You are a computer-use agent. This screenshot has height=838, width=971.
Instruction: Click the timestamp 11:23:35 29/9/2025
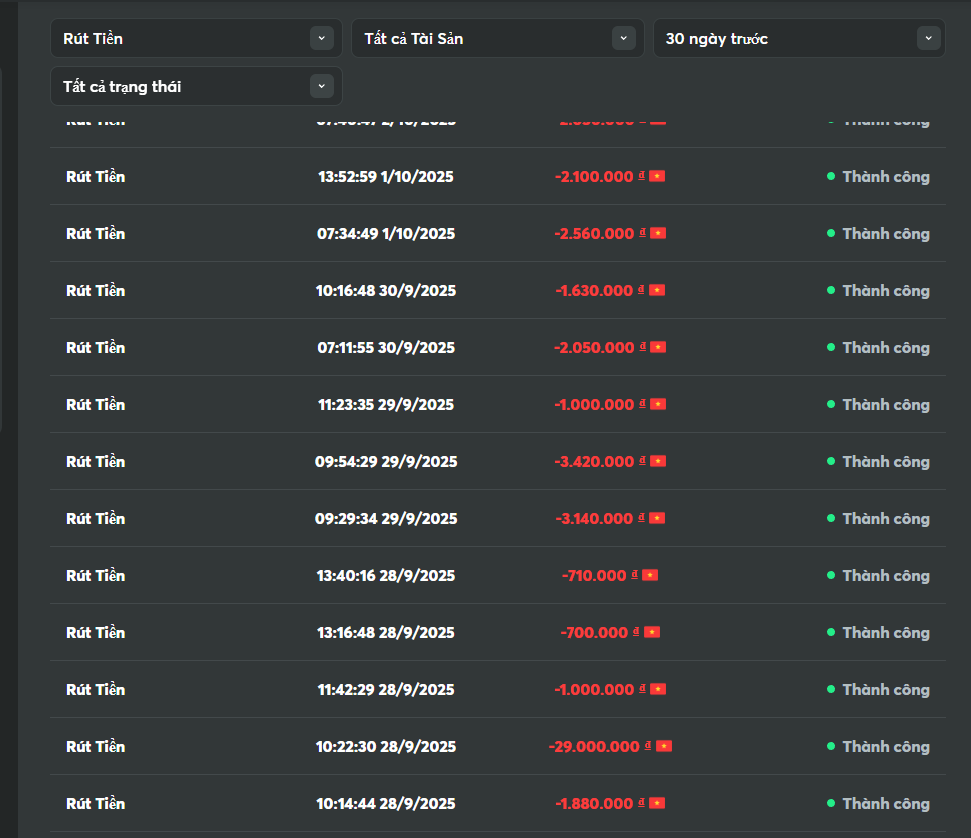385,405
